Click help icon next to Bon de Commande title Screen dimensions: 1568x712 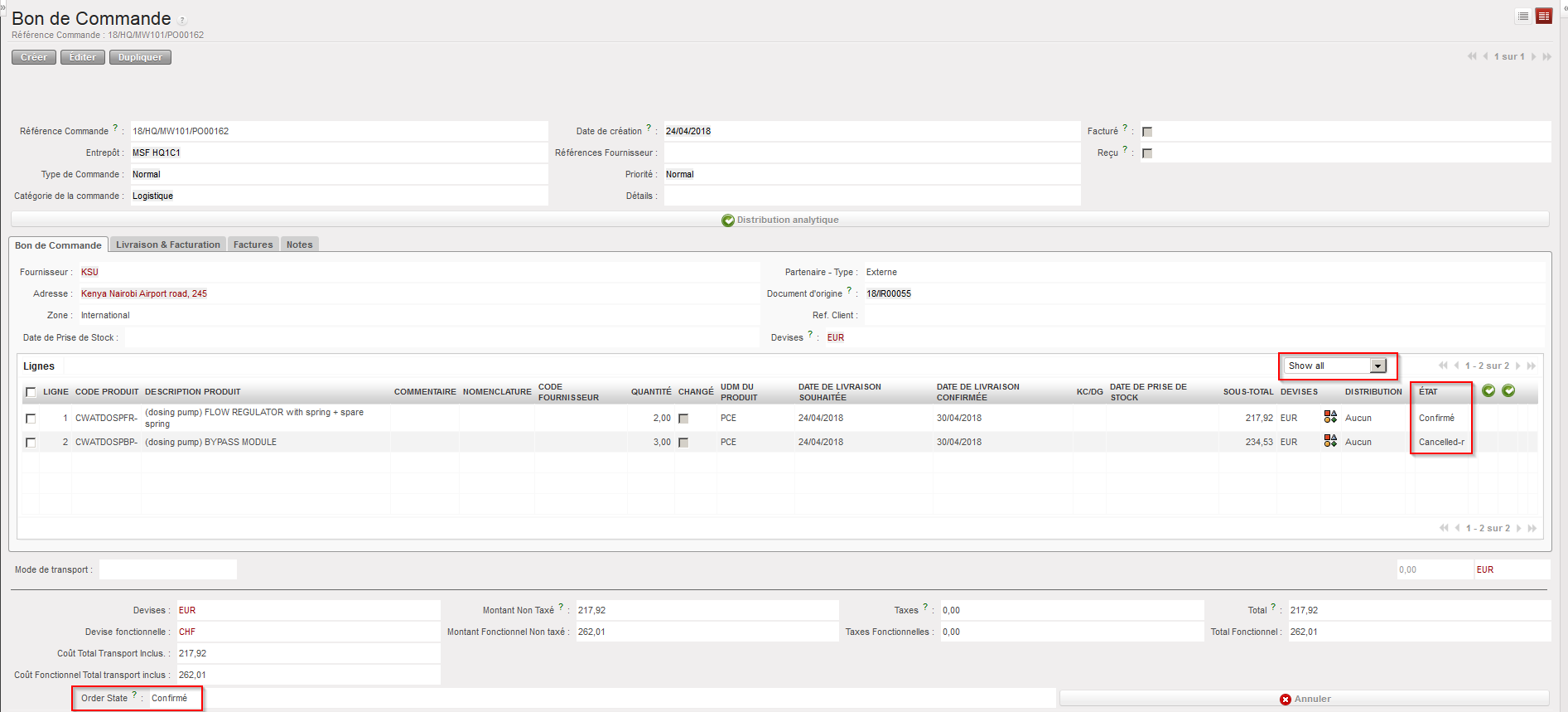pyautogui.click(x=182, y=21)
